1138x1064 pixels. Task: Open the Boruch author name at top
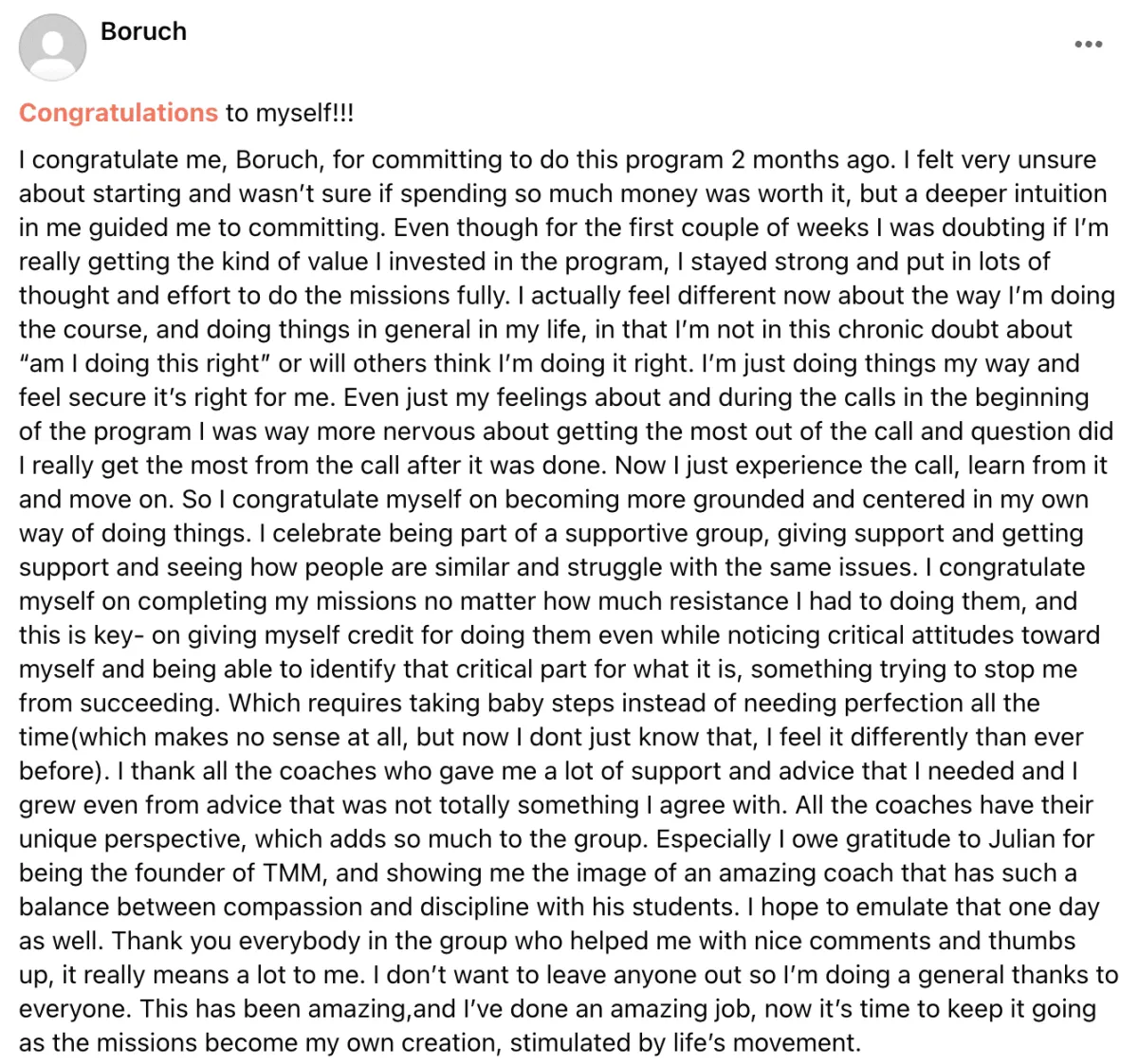point(143,31)
